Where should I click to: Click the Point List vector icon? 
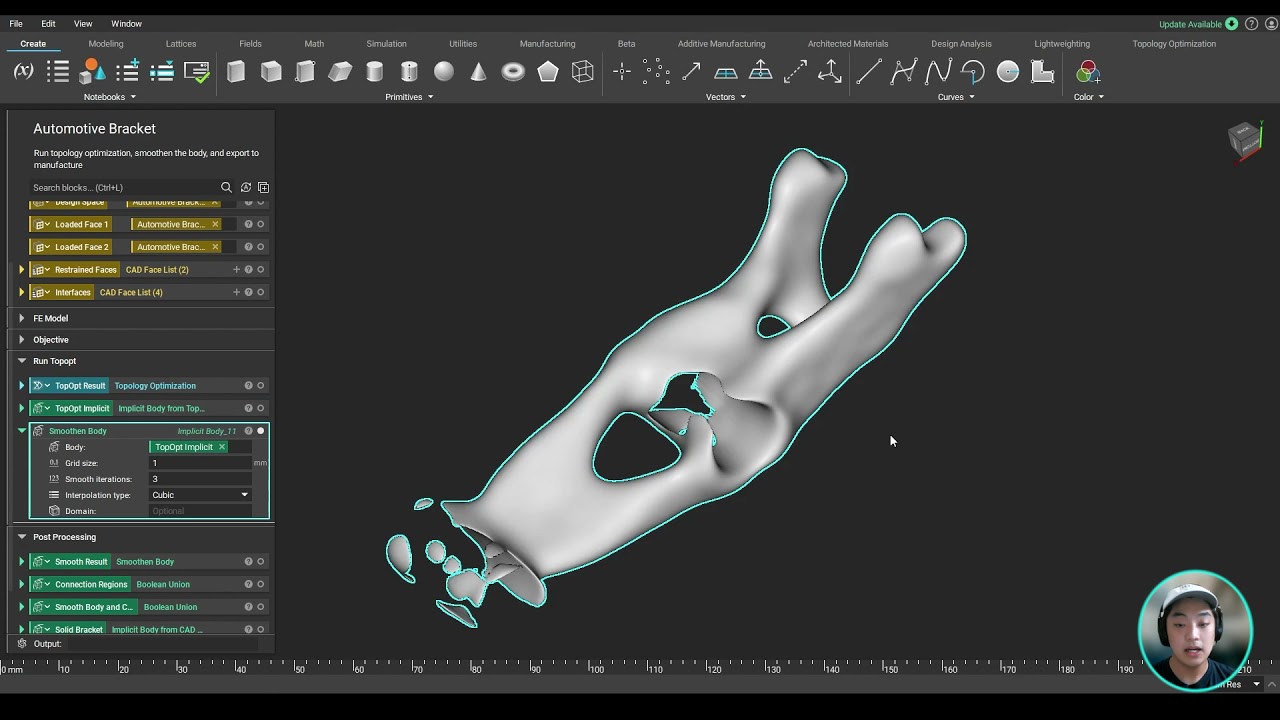pos(656,72)
